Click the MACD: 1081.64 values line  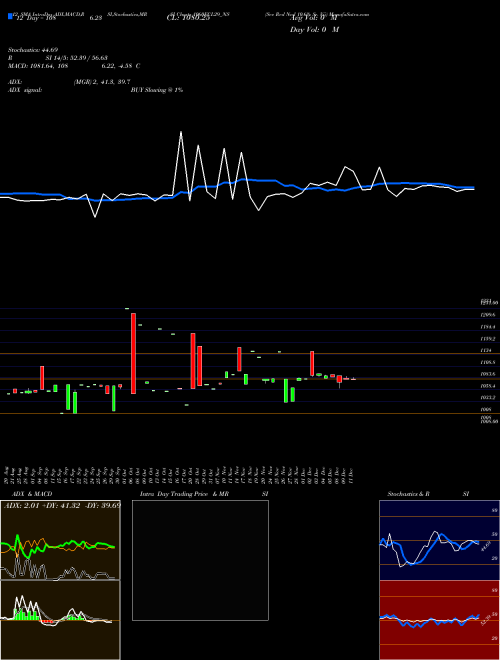point(74,66)
